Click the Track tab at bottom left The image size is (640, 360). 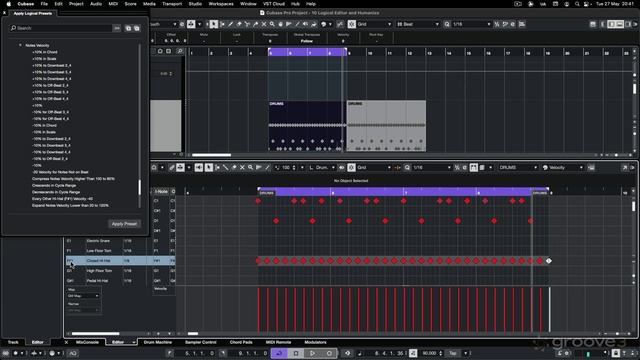(13, 342)
